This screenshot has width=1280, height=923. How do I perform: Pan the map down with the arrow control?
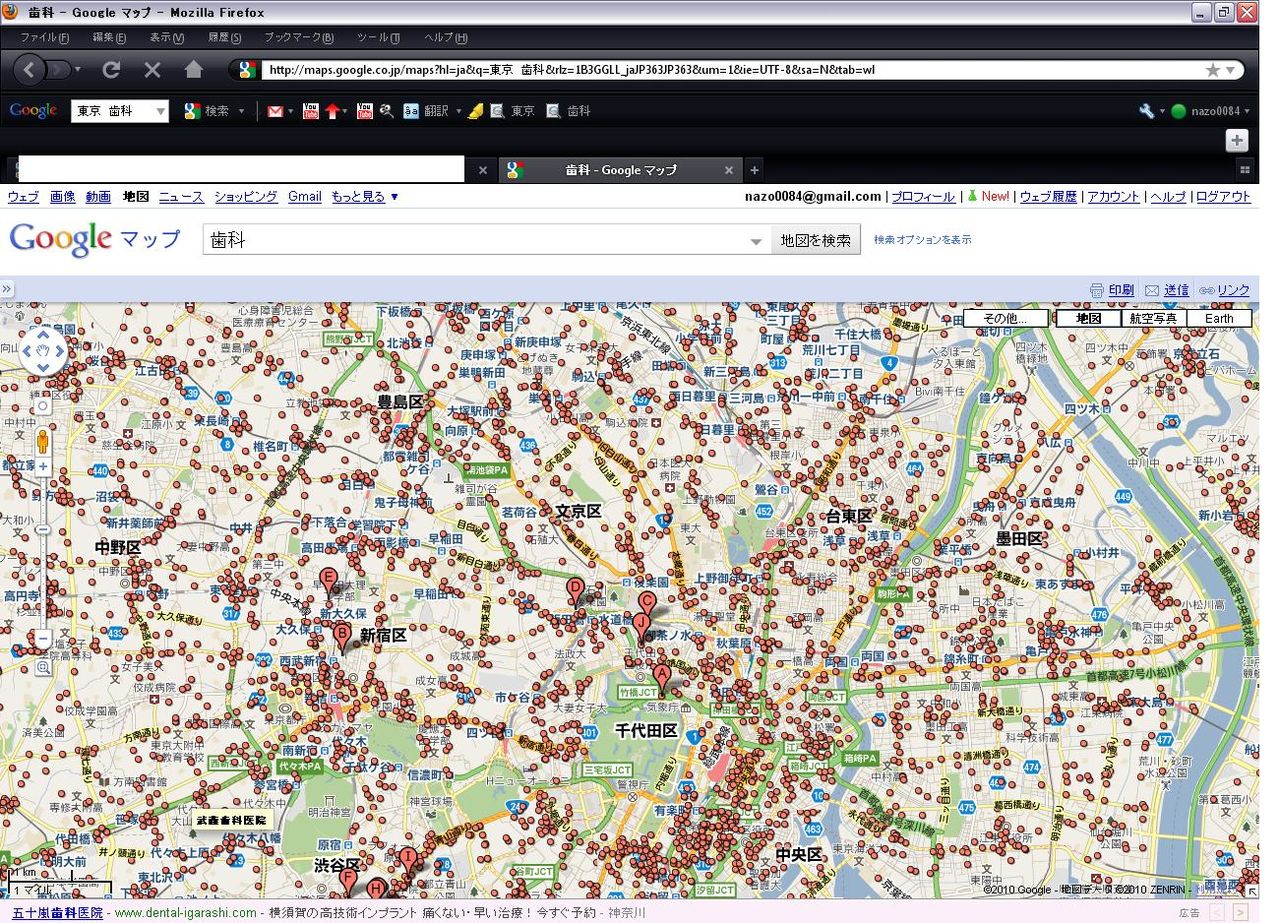pyautogui.click(x=43, y=368)
